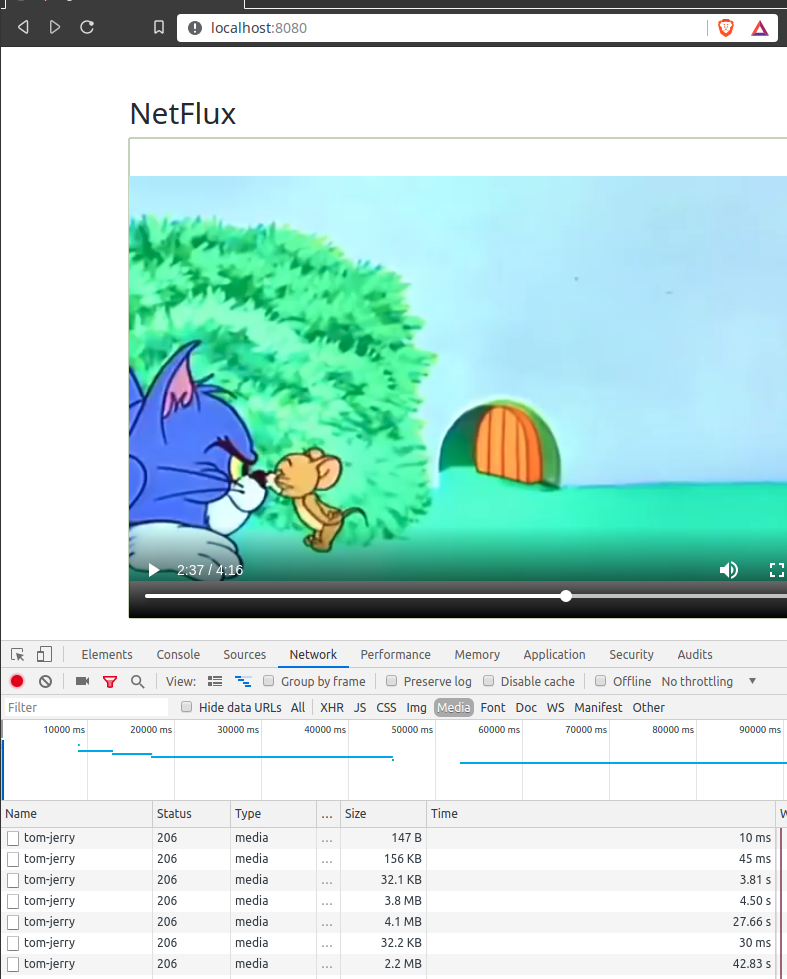Image resolution: width=787 pixels, height=979 pixels.
Task: Filter requests by JS
Action: tap(360, 707)
